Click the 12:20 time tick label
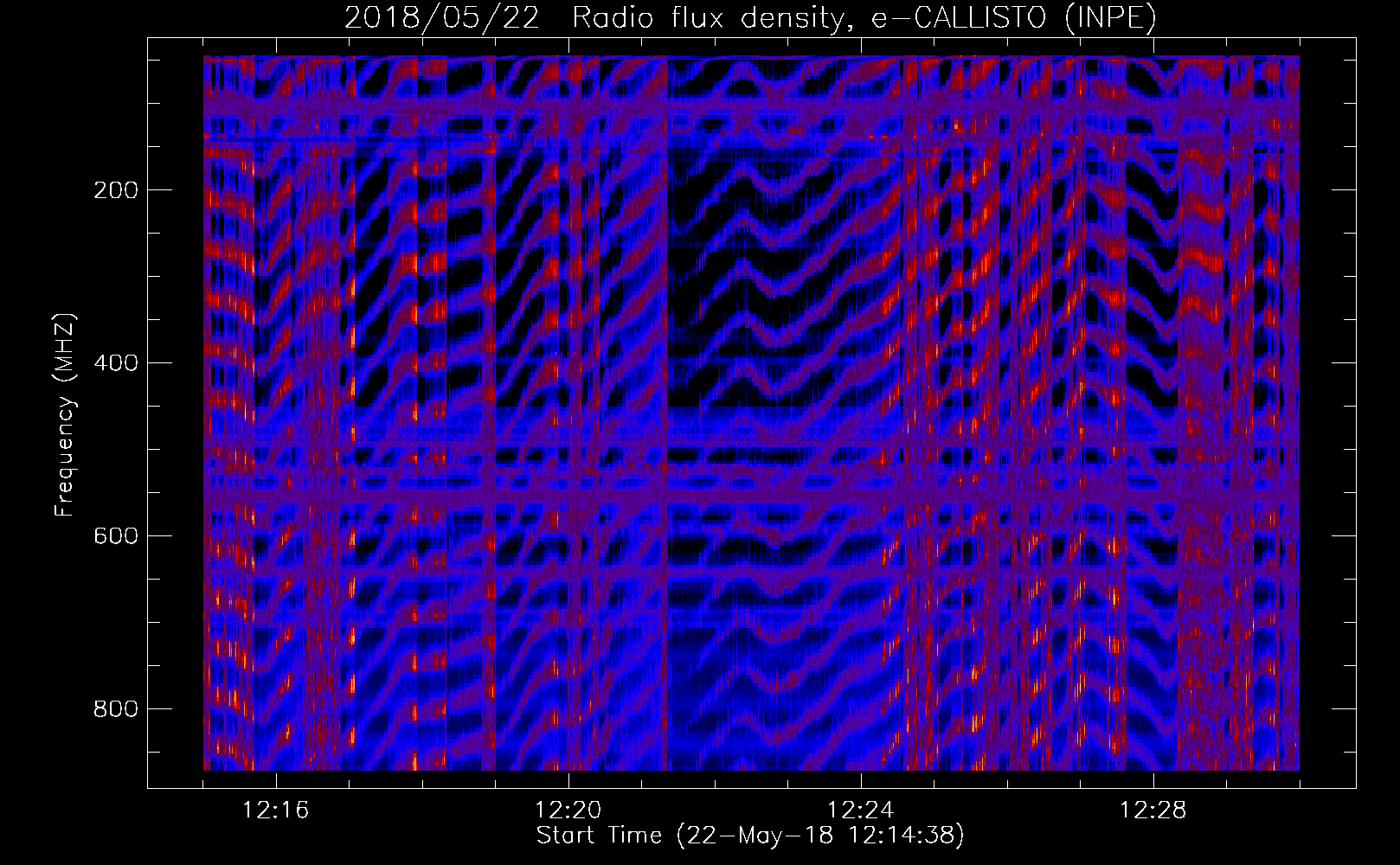The width and height of the screenshot is (1400, 865). 568,811
